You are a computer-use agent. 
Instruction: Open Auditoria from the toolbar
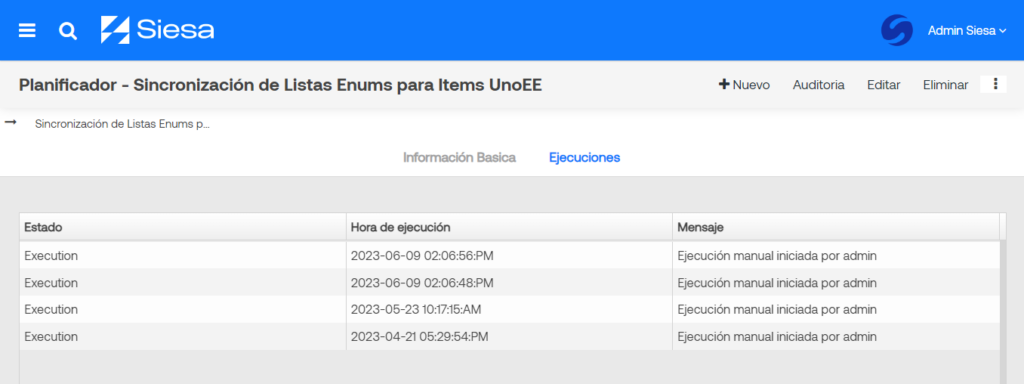818,85
